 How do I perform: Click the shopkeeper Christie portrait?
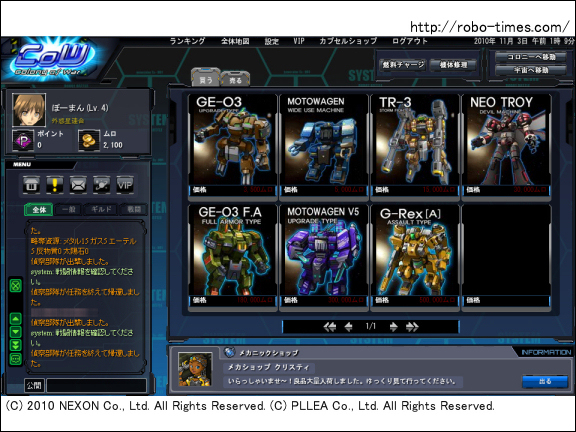[195, 369]
